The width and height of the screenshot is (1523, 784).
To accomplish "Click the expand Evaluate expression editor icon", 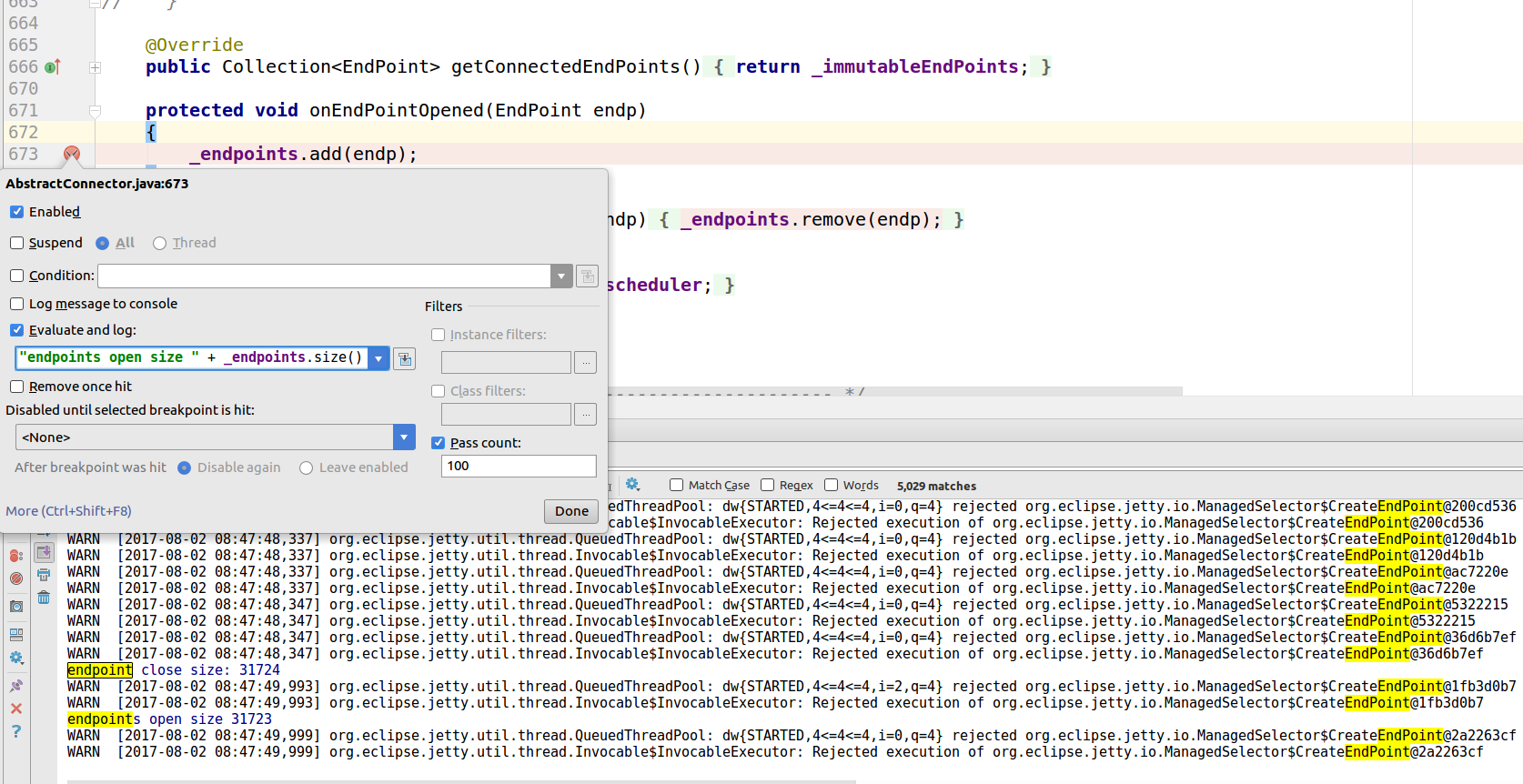I will pos(405,359).
